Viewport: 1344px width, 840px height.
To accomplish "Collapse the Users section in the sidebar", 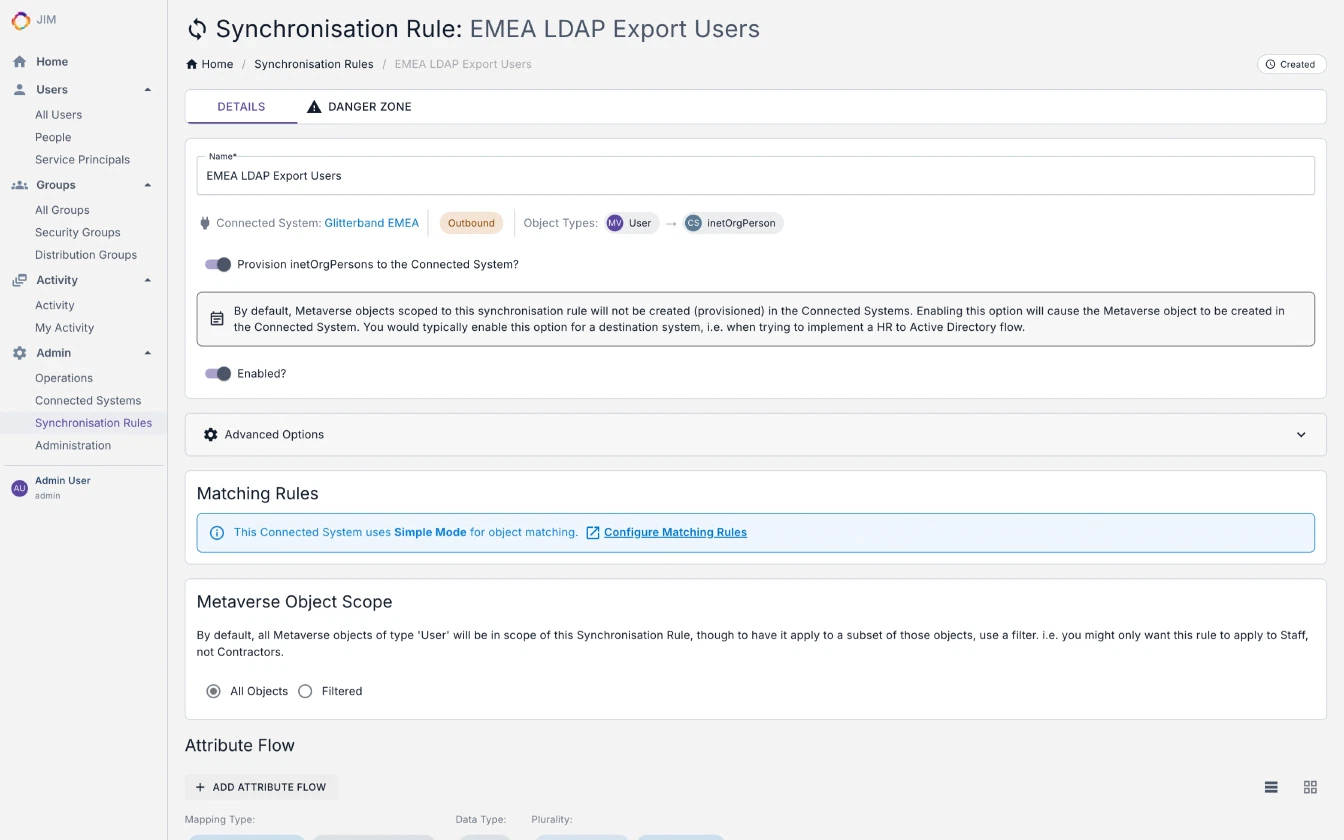I will coord(148,89).
